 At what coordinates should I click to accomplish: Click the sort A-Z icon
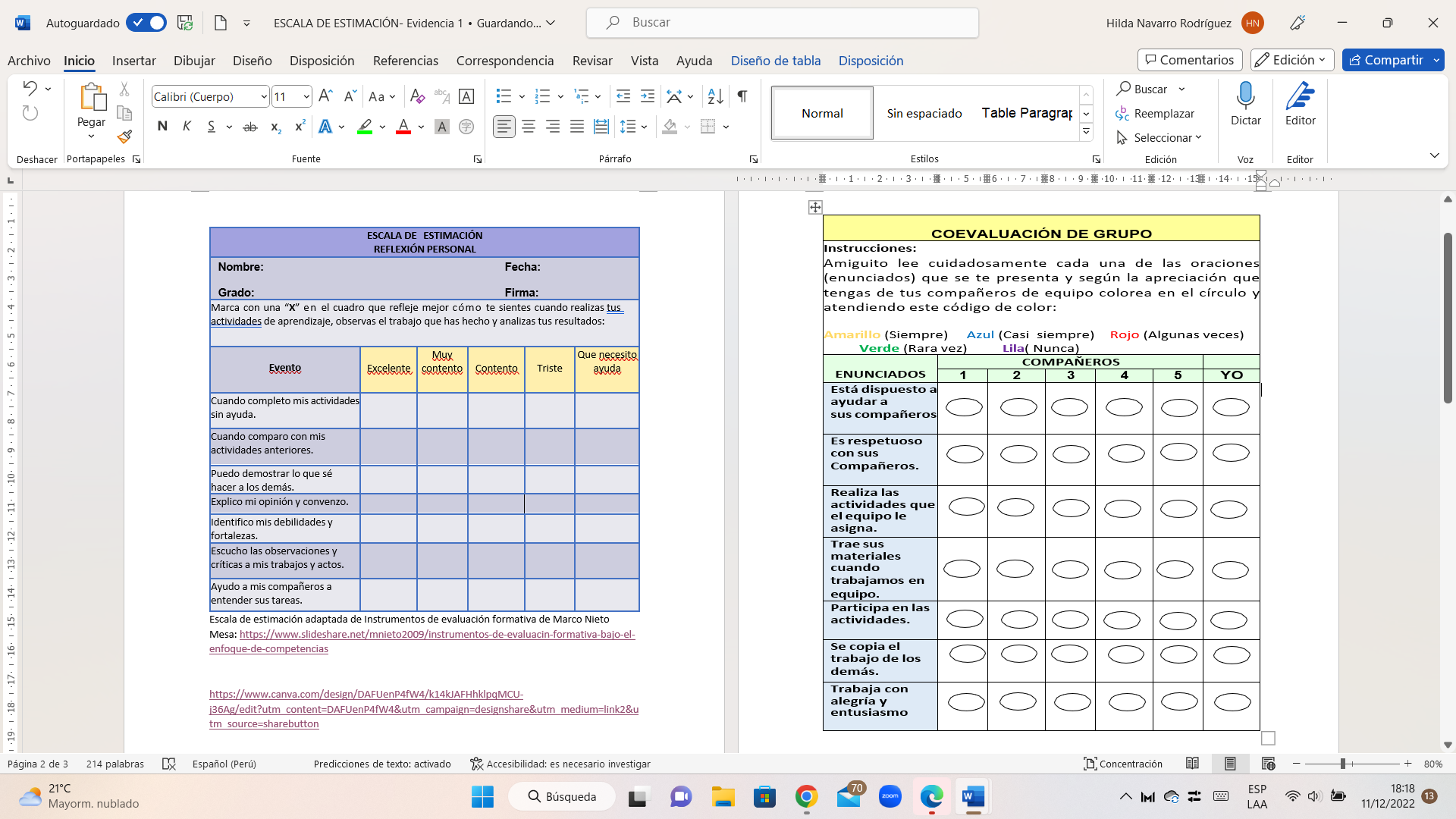tap(715, 96)
